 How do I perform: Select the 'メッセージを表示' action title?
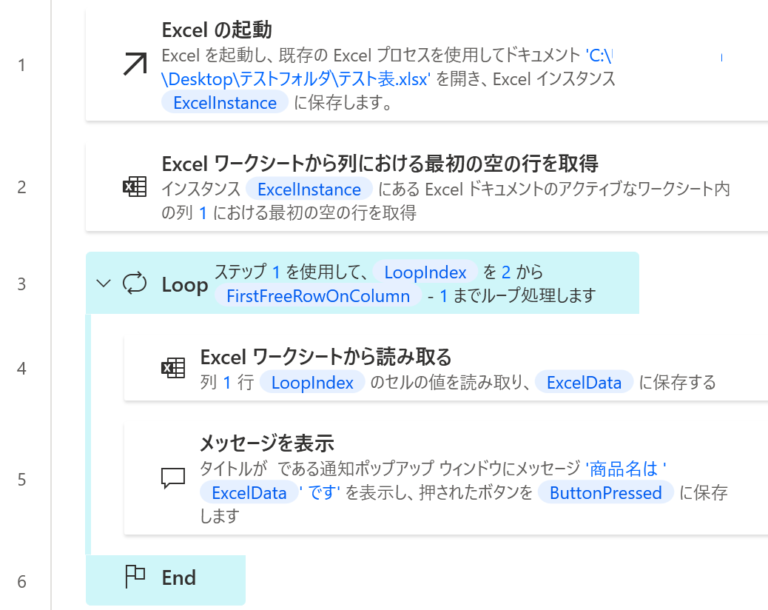point(266,443)
